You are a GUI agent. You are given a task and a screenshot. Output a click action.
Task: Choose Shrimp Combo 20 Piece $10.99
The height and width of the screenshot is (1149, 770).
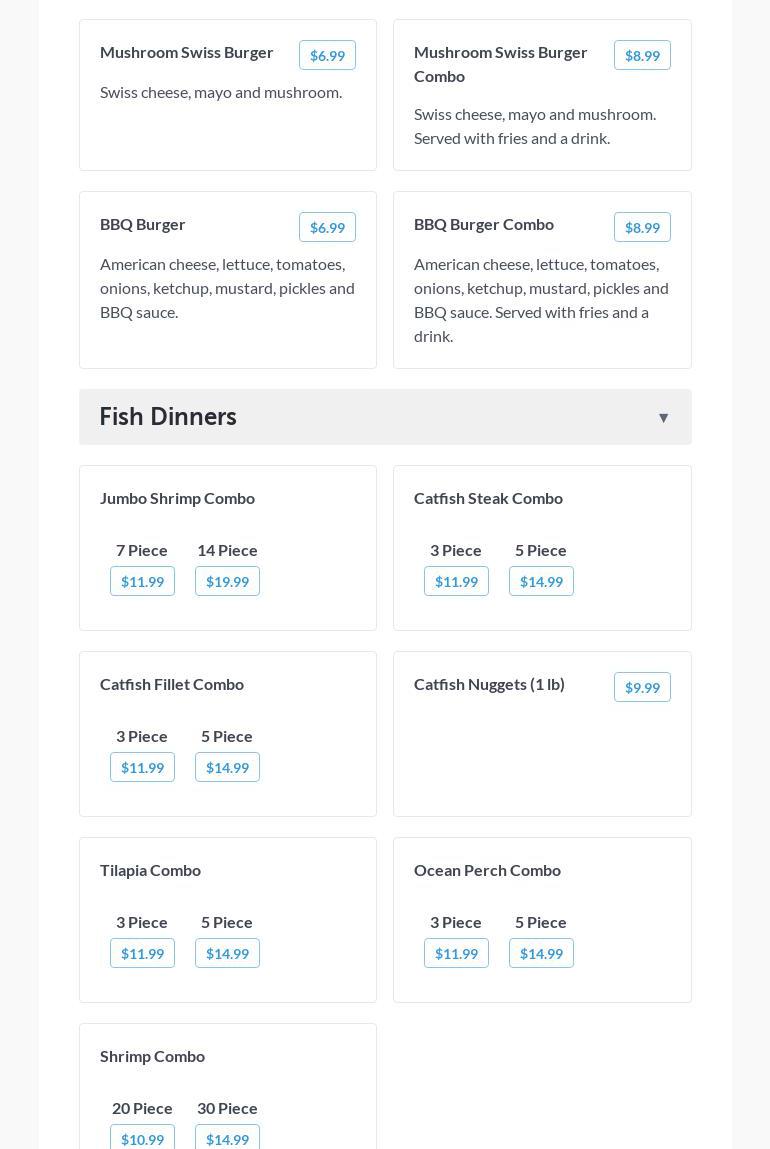[142, 1139]
